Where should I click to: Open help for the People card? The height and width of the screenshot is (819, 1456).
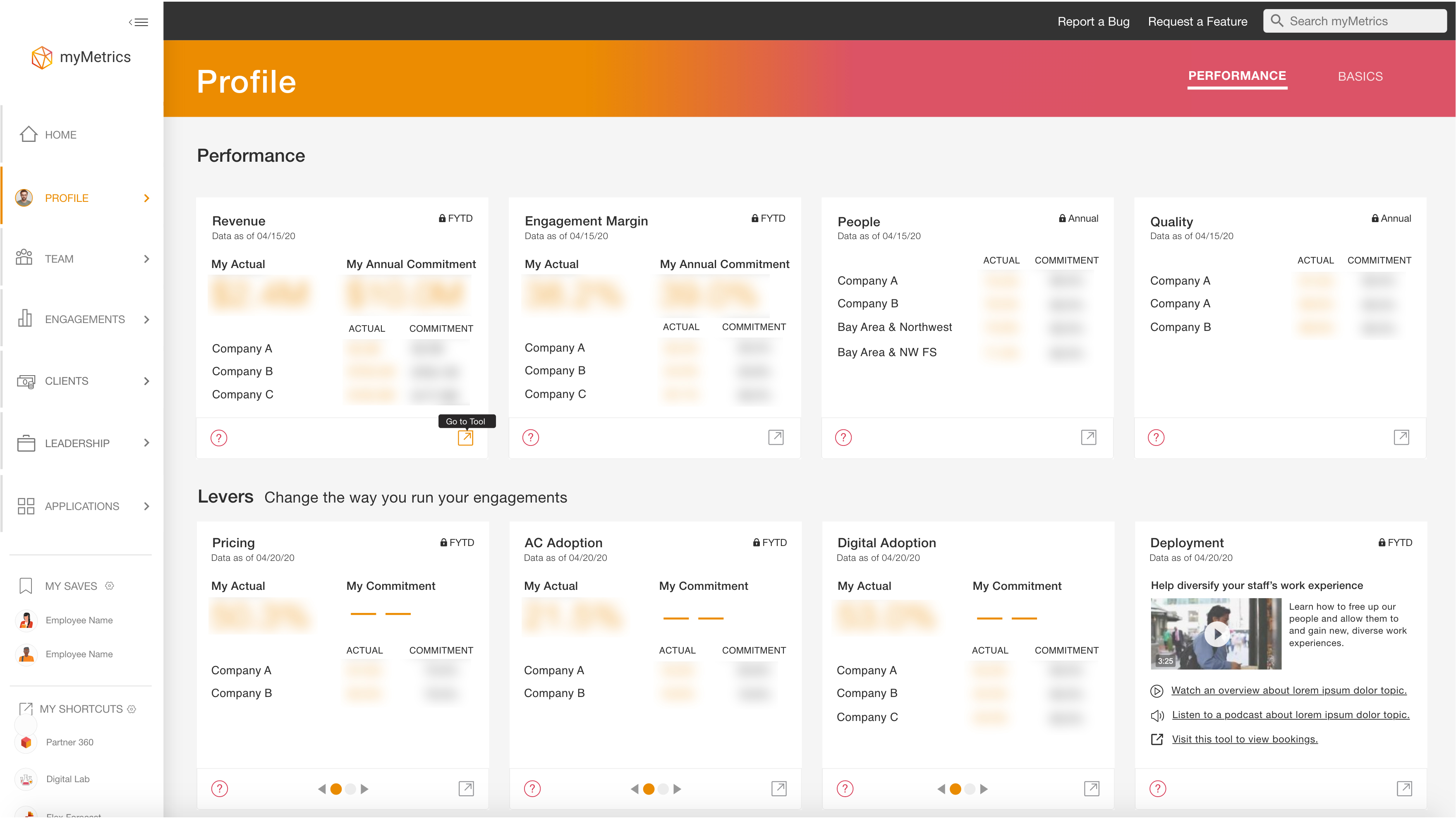tap(843, 438)
